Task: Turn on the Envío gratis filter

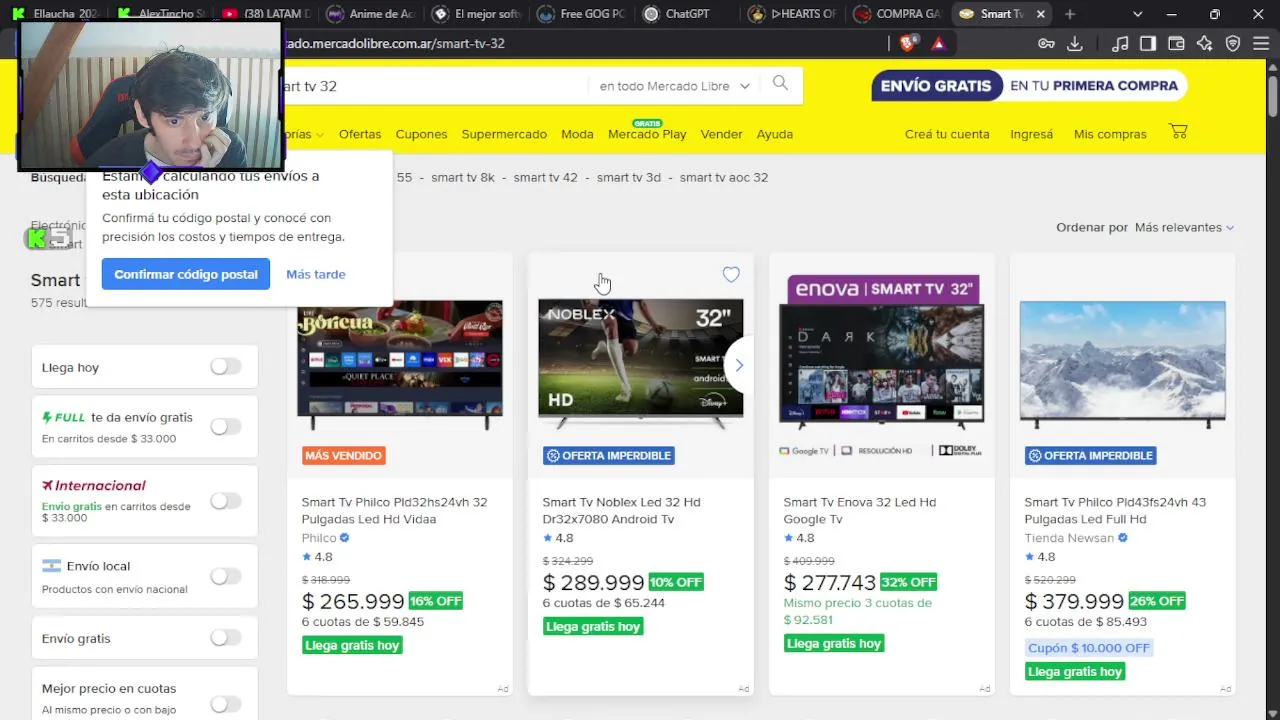Action: point(226,638)
